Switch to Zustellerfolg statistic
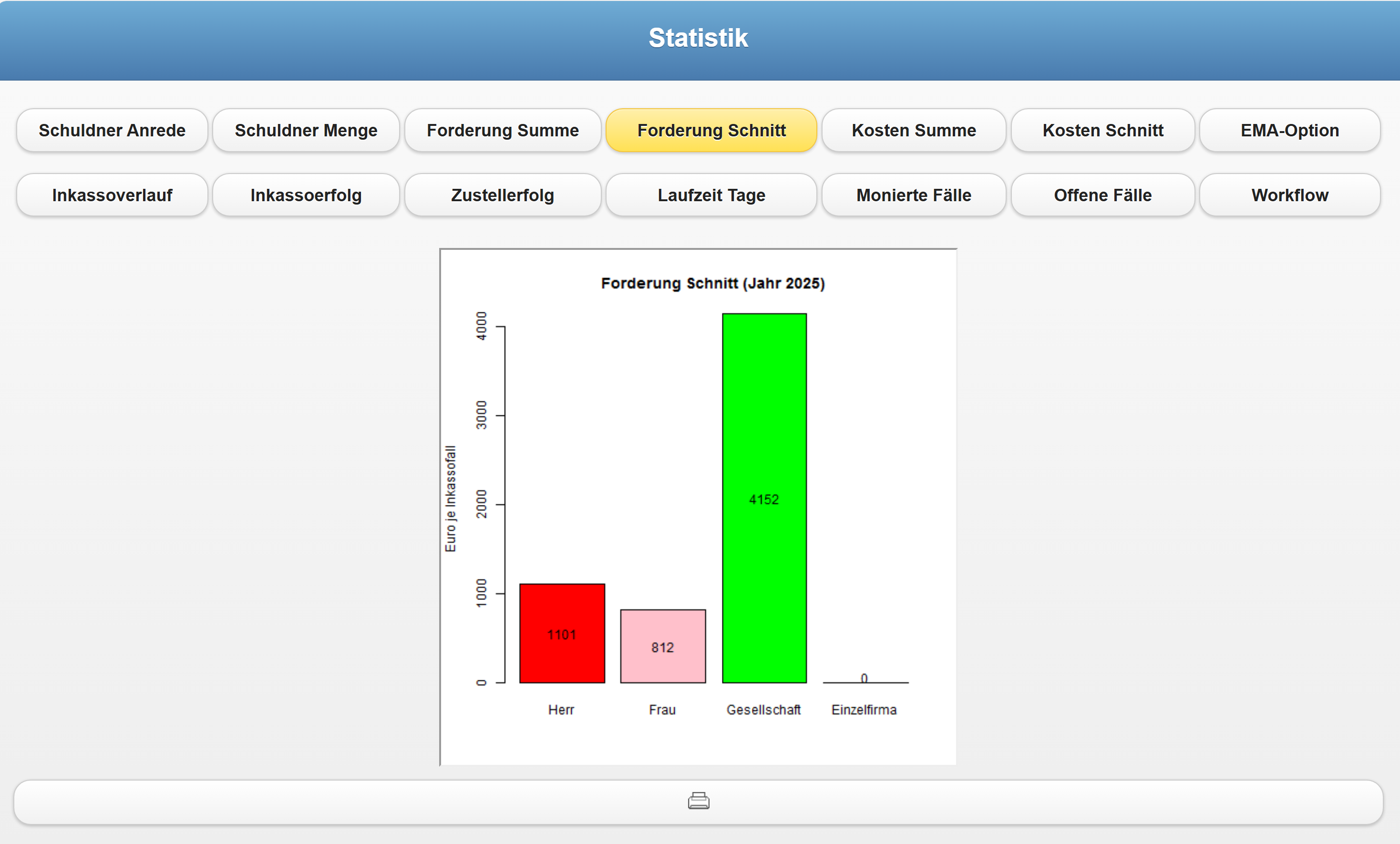1400x844 pixels. pyautogui.click(x=502, y=195)
